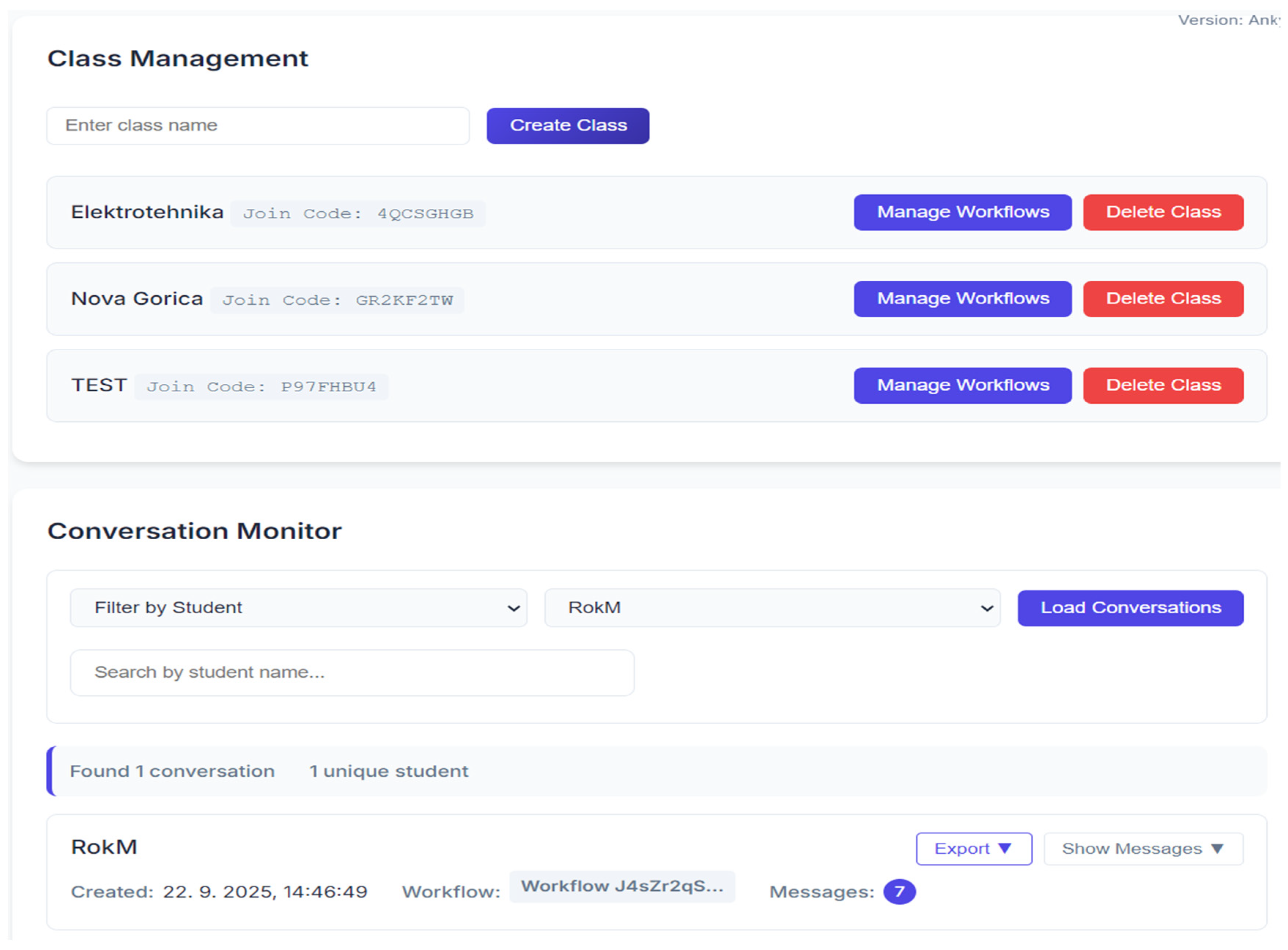The width and height of the screenshot is (1288, 950).
Task: Open the Filter by Student dropdown
Action: [x=298, y=608]
